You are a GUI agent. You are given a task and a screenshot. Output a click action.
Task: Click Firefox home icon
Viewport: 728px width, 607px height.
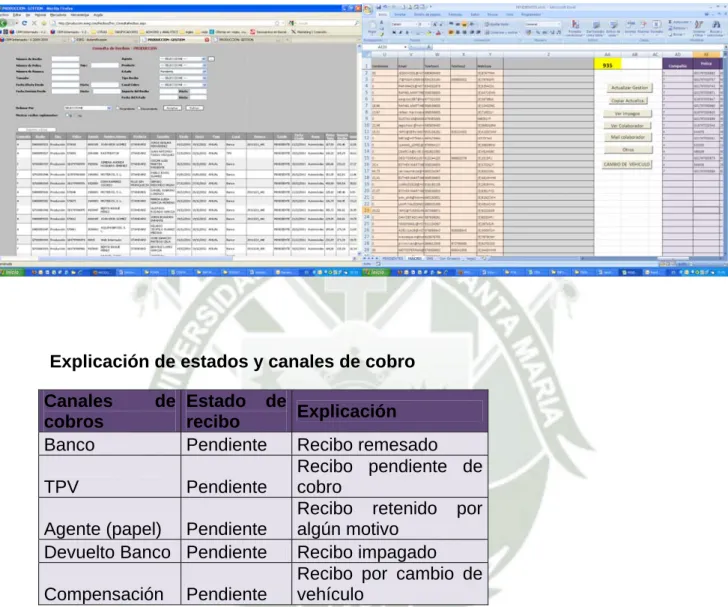point(44,23)
